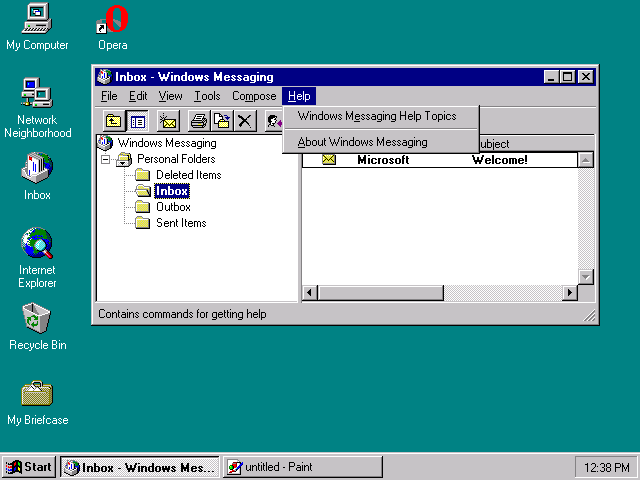Click the message list scroll up arrow
Screen dimensions: 640x480
coord(586,160)
